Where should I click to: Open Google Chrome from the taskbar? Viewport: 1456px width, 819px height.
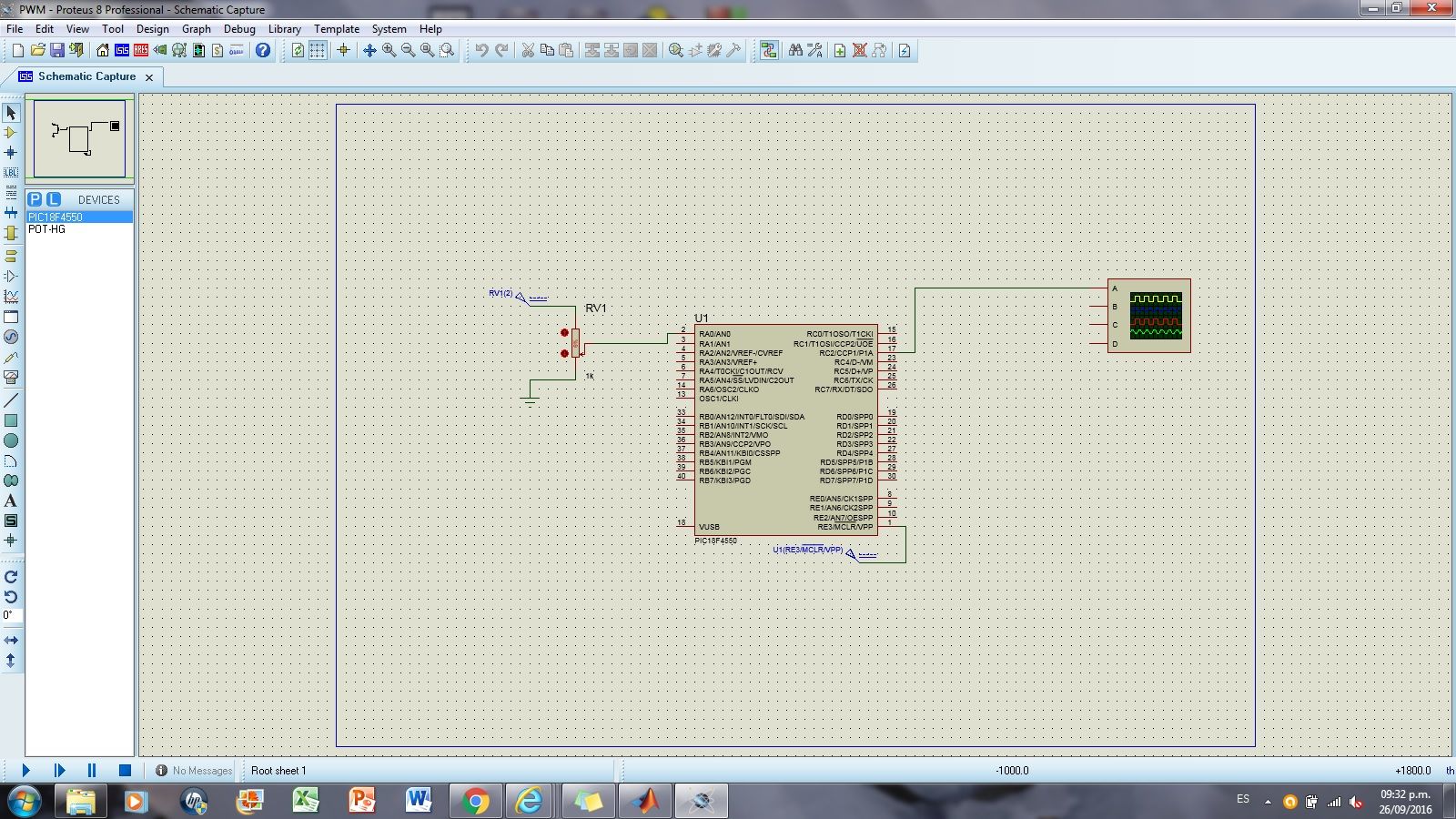[474, 801]
